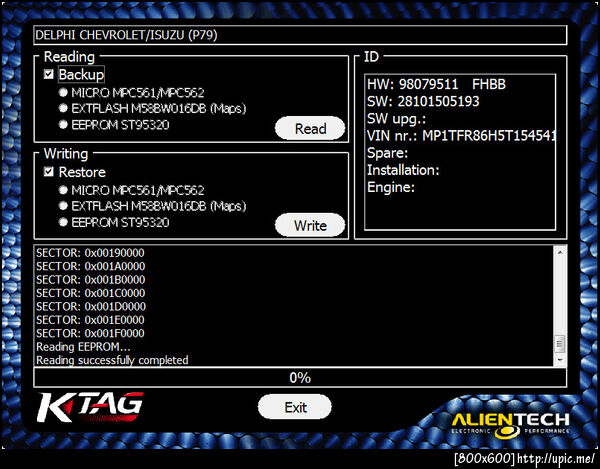Click the Engine: line
Screen dimensions: 600x469
click(x=391, y=187)
